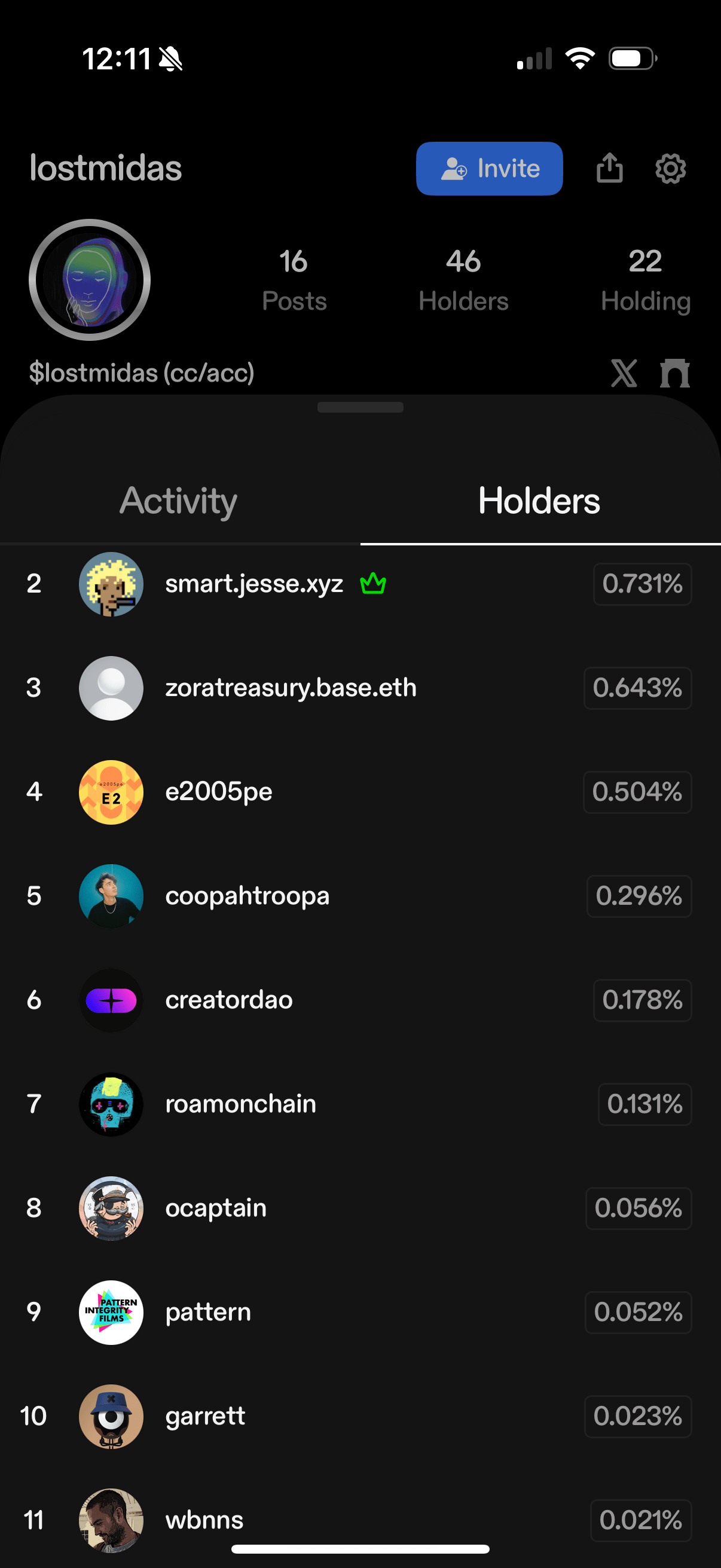Tap the sheet drag handle bar

click(x=360, y=407)
